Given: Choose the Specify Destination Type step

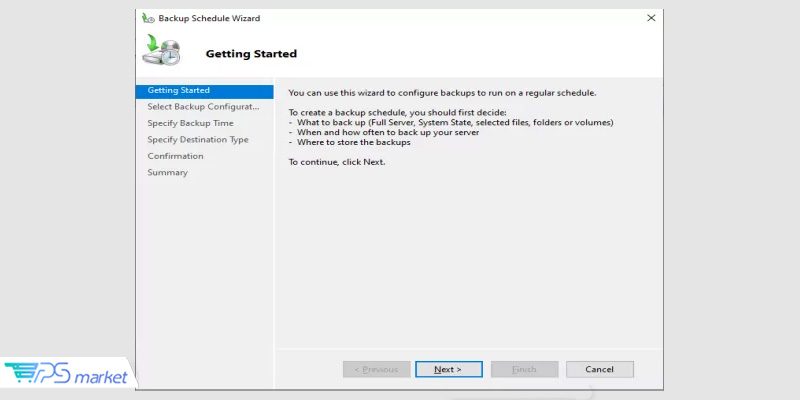Looking at the screenshot, I should (198, 140).
